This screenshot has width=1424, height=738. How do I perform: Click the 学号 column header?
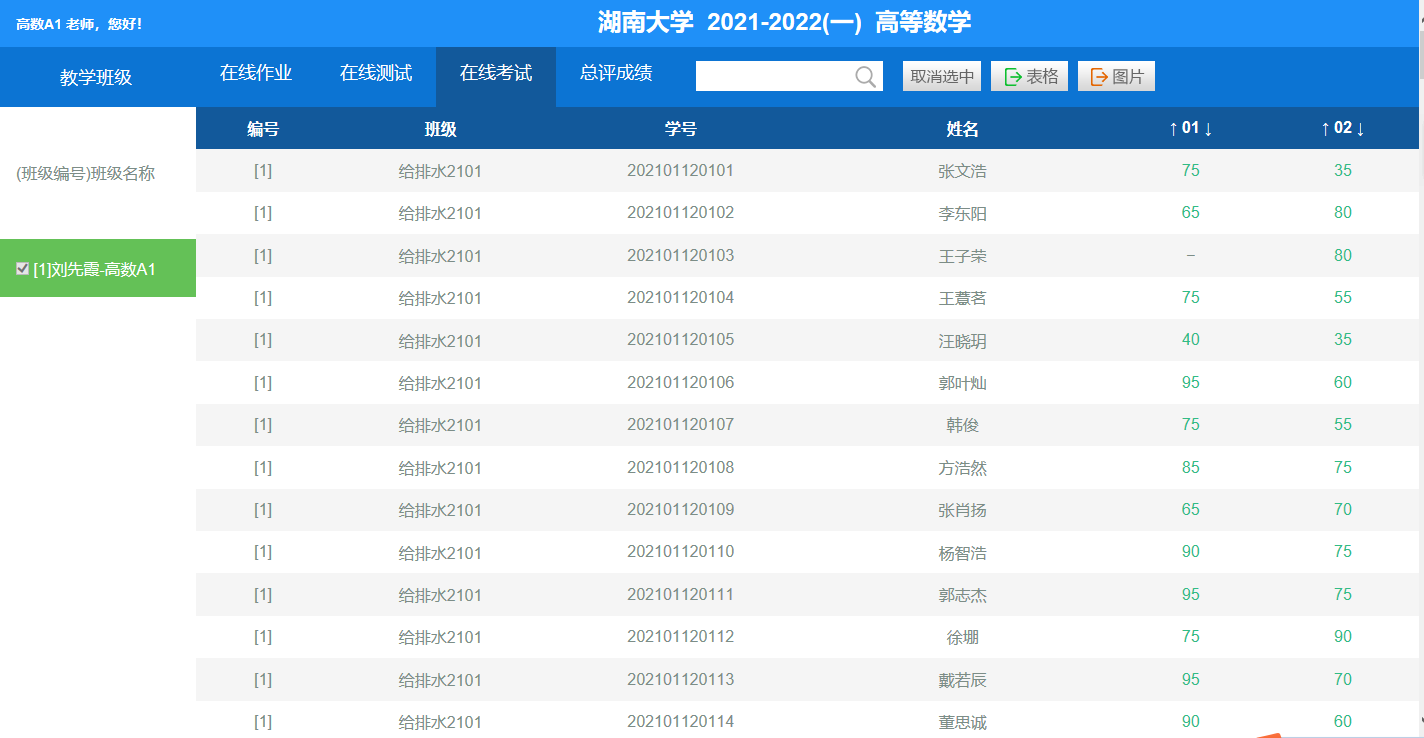[681, 128]
